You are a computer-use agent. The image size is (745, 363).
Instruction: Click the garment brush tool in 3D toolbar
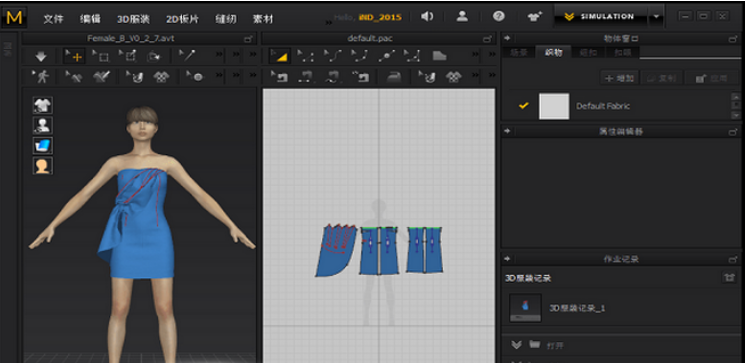[x=101, y=76]
